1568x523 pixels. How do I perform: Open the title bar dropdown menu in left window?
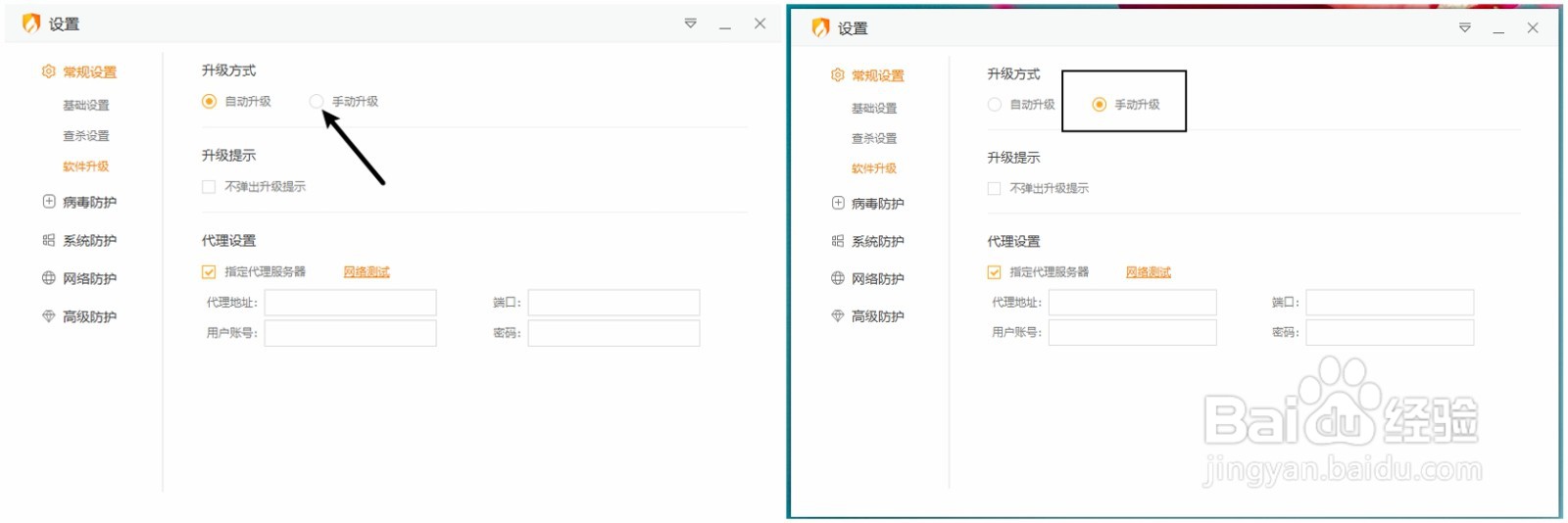(691, 24)
